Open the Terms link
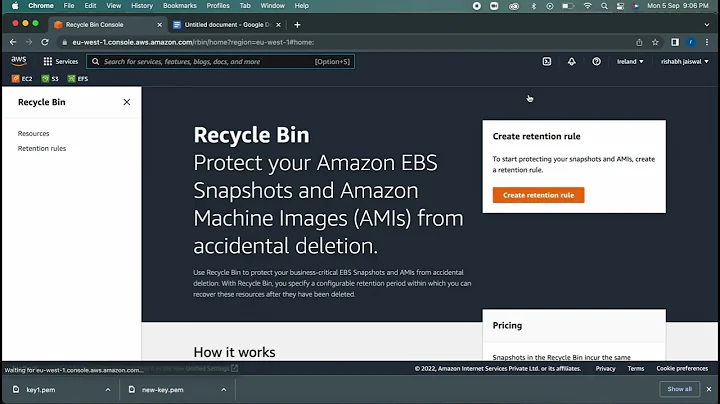 coord(636,368)
